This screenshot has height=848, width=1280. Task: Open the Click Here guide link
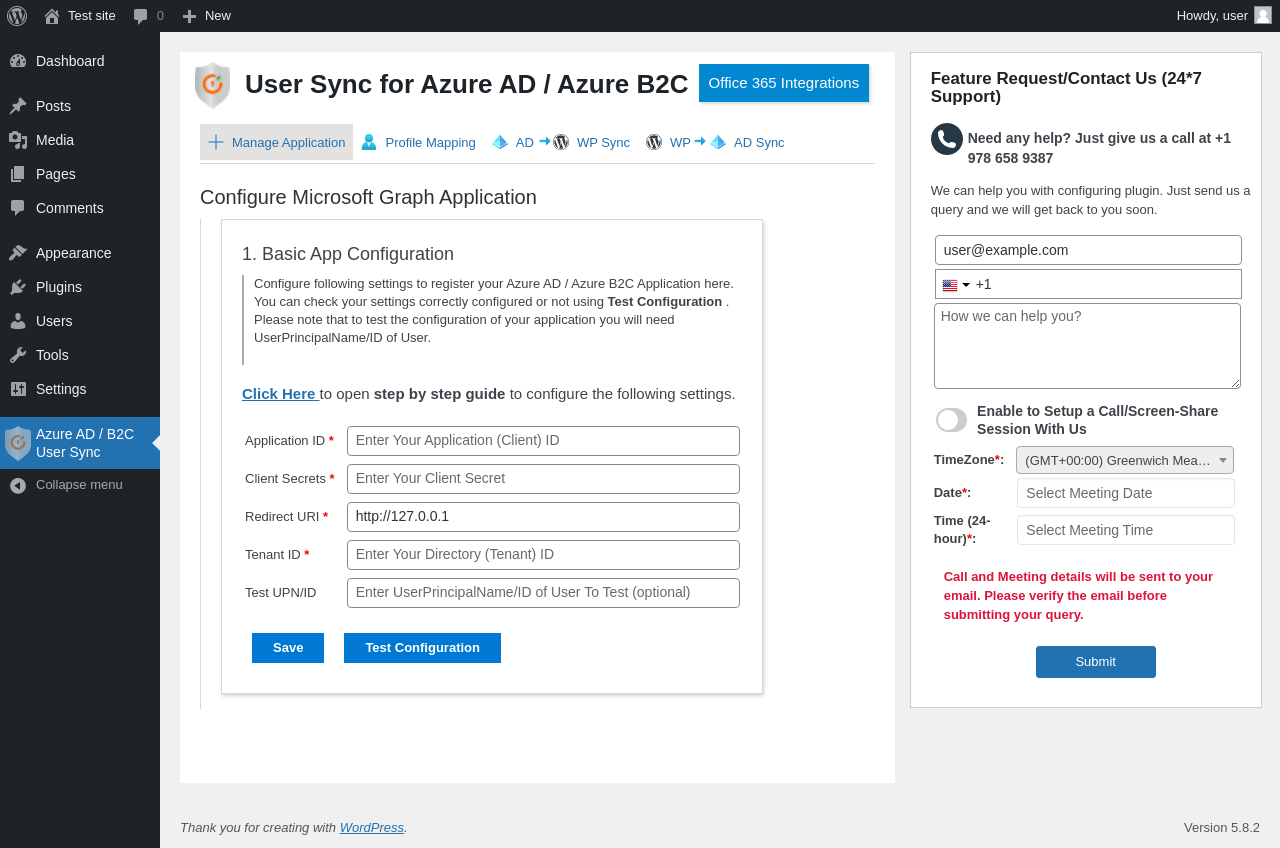279,394
